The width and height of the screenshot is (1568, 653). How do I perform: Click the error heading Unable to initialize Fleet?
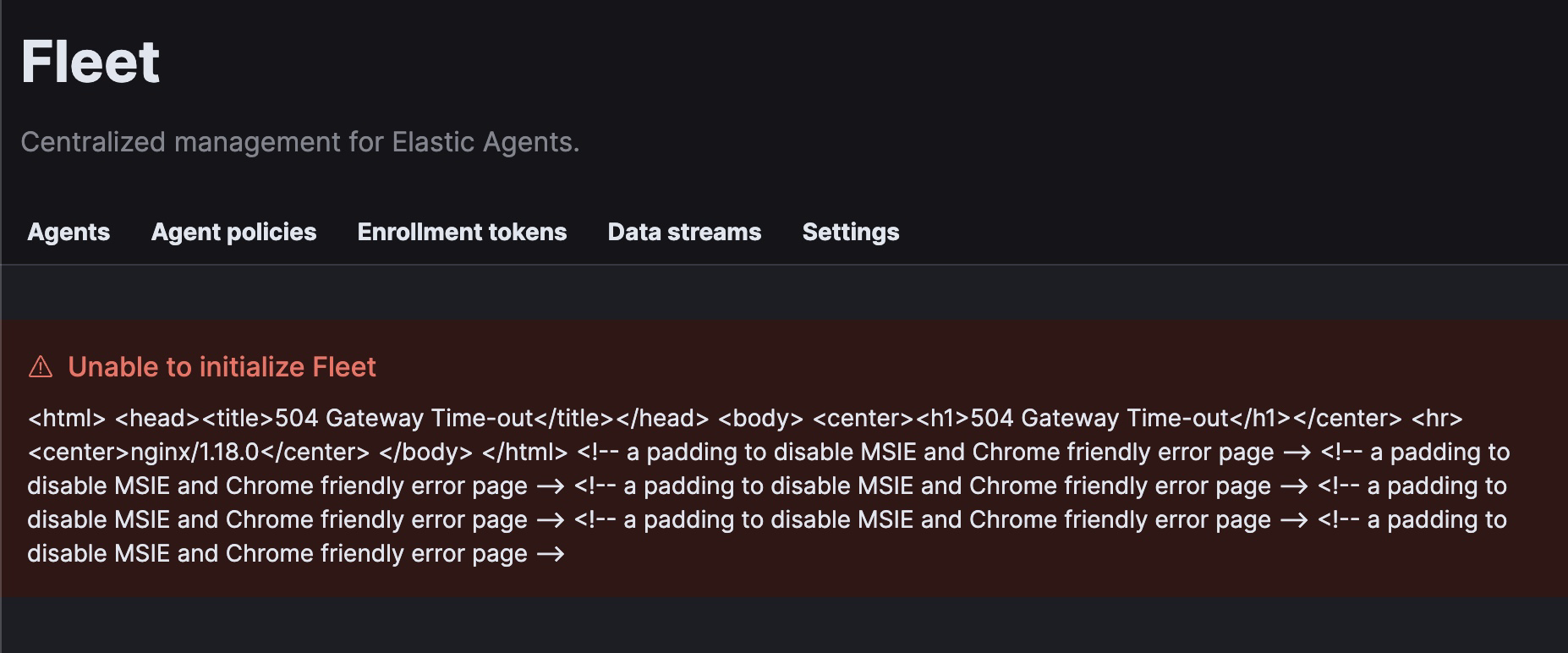pyautogui.click(x=223, y=367)
